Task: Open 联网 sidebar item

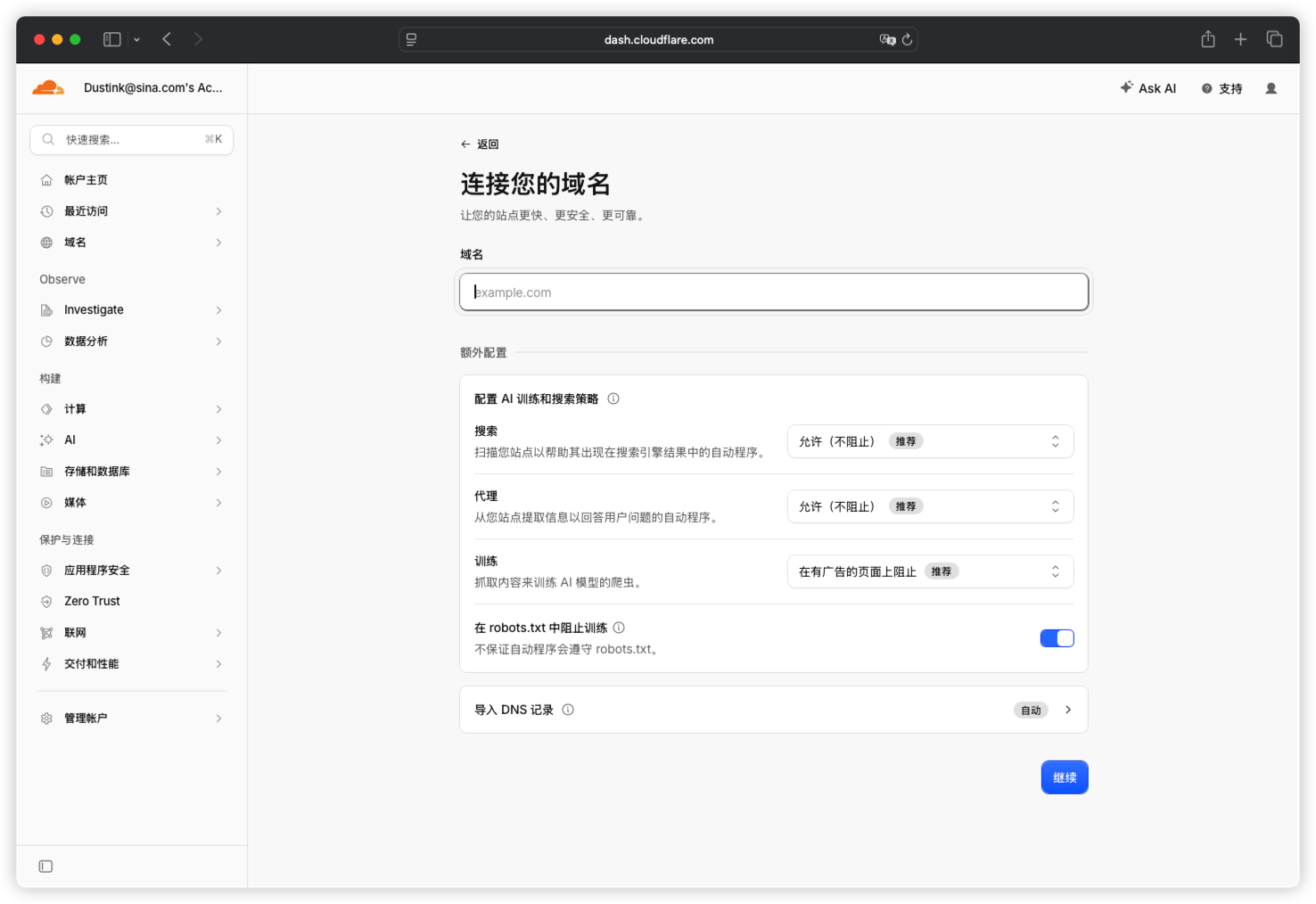Action: [x=132, y=633]
